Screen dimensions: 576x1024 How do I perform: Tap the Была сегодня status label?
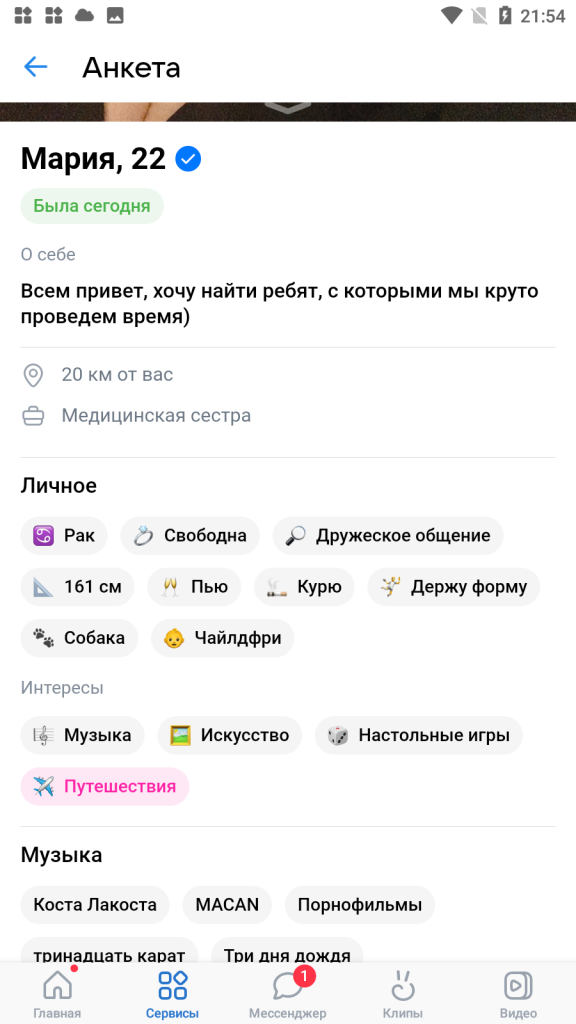click(92, 206)
